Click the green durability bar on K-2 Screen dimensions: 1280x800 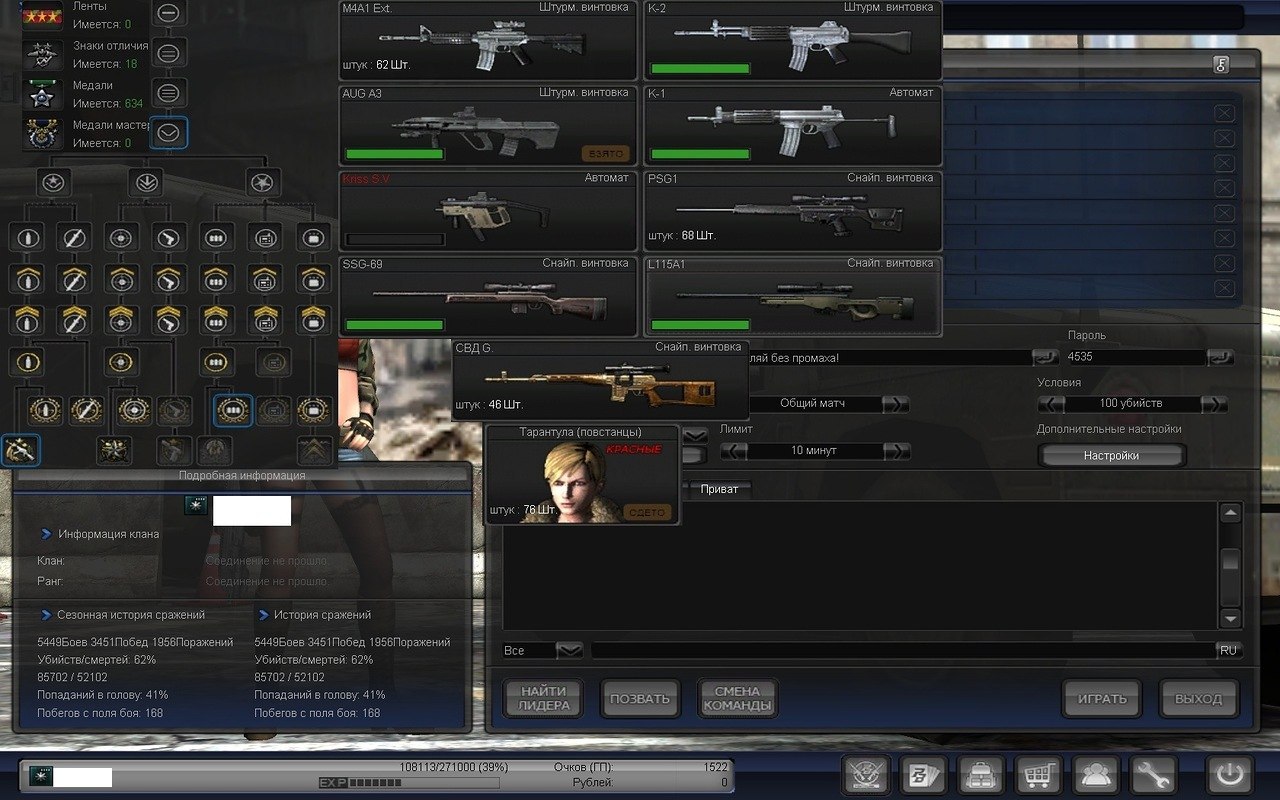(x=700, y=69)
